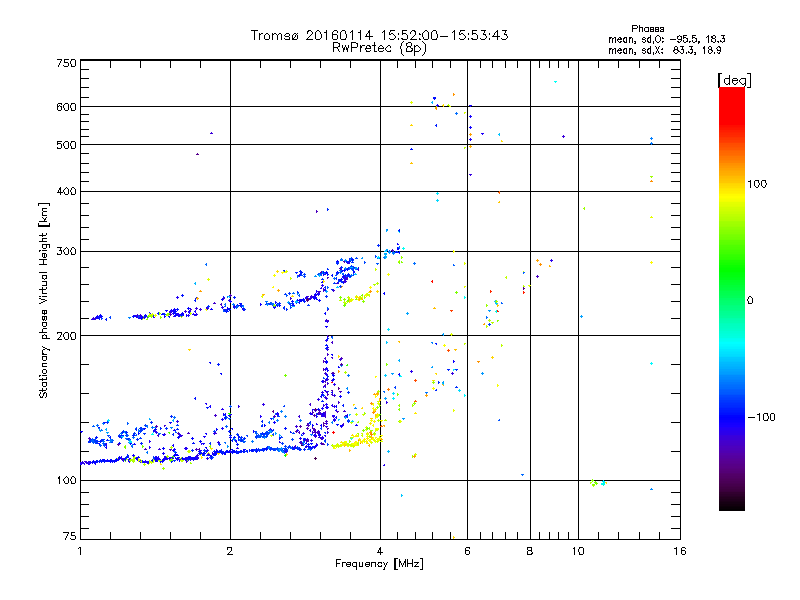Click the x-axis label '10'

pyautogui.click(x=578, y=551)
